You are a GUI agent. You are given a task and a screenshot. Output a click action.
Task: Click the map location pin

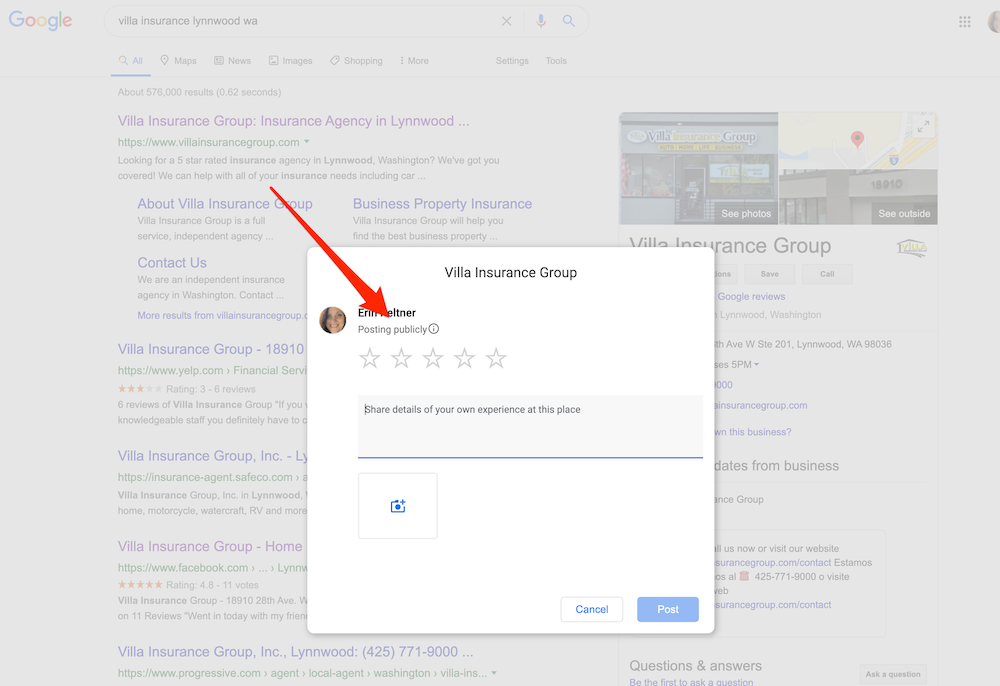coord(857,140)
